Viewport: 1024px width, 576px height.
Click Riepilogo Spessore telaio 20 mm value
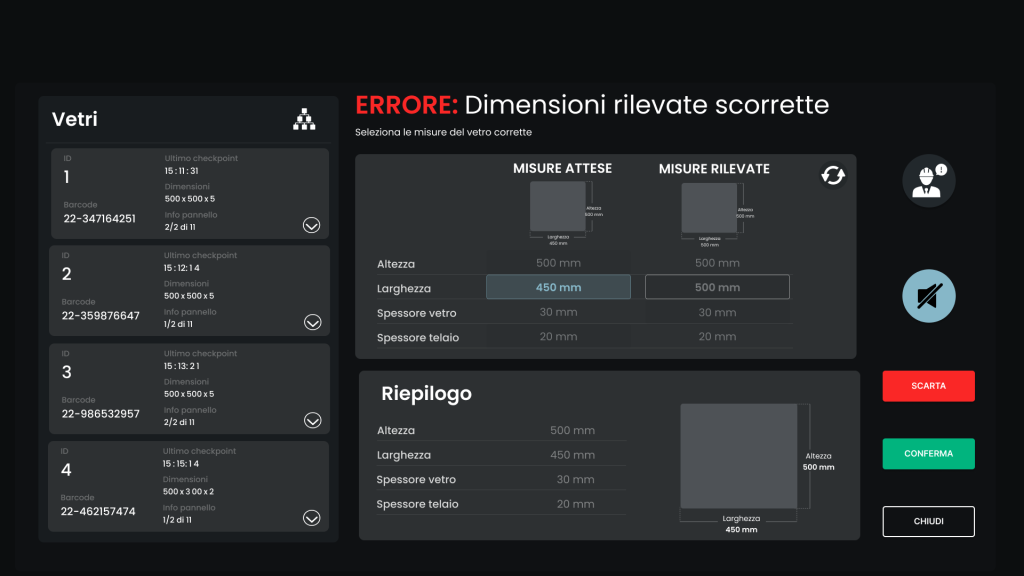[x=575, y=504]
